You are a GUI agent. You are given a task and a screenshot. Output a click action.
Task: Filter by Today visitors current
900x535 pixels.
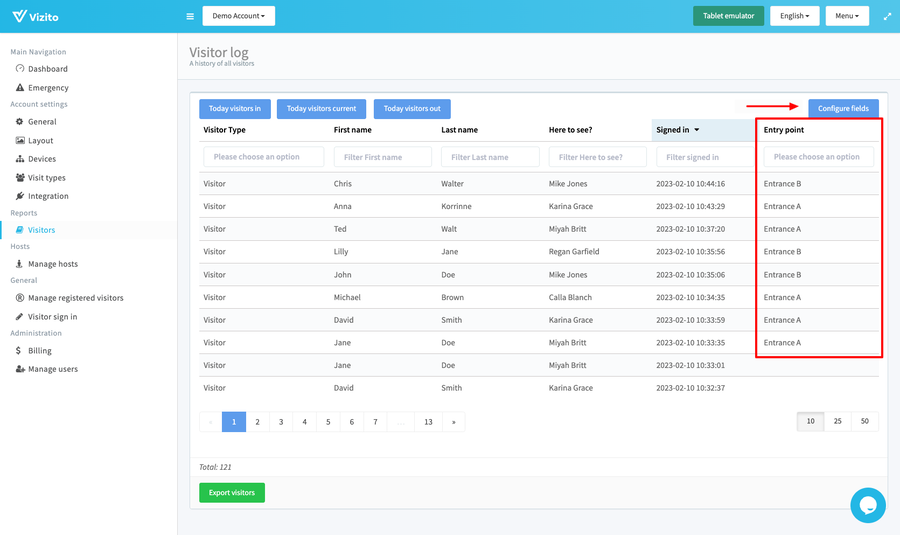[x=321, y=109]
